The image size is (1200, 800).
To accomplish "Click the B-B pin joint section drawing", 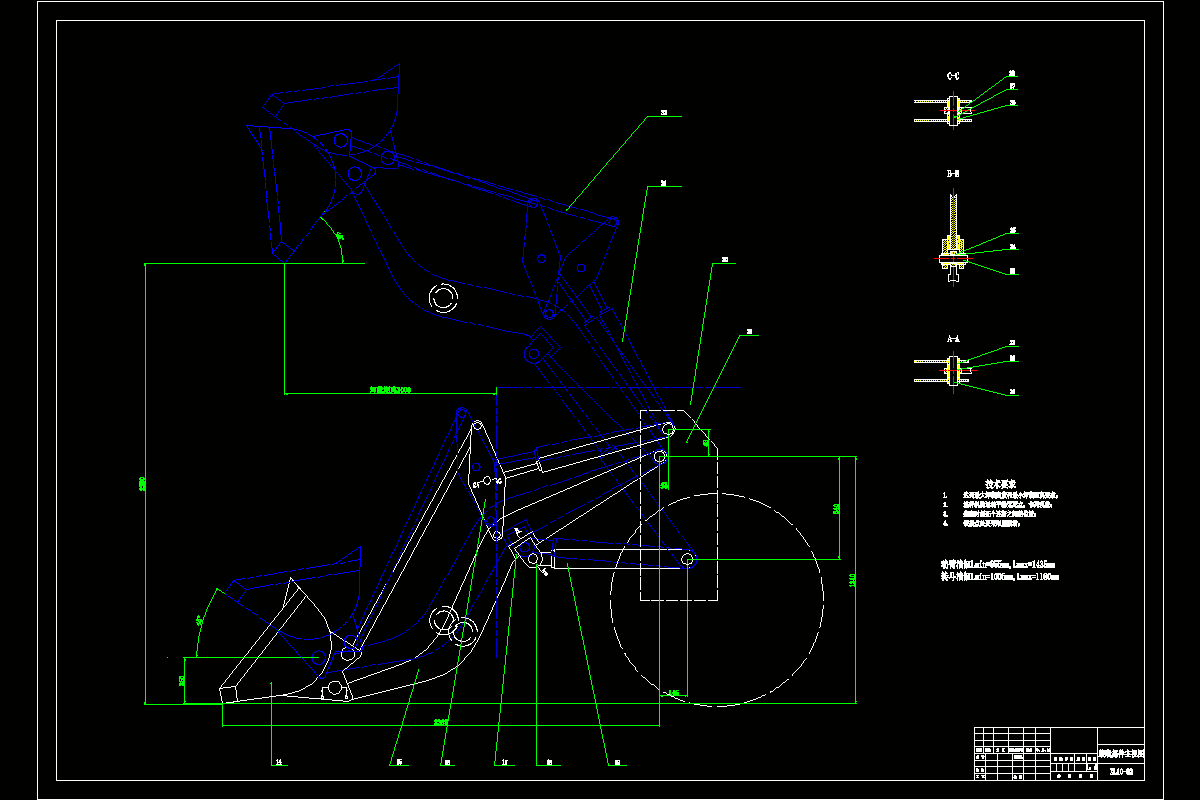I will [953, 240].
